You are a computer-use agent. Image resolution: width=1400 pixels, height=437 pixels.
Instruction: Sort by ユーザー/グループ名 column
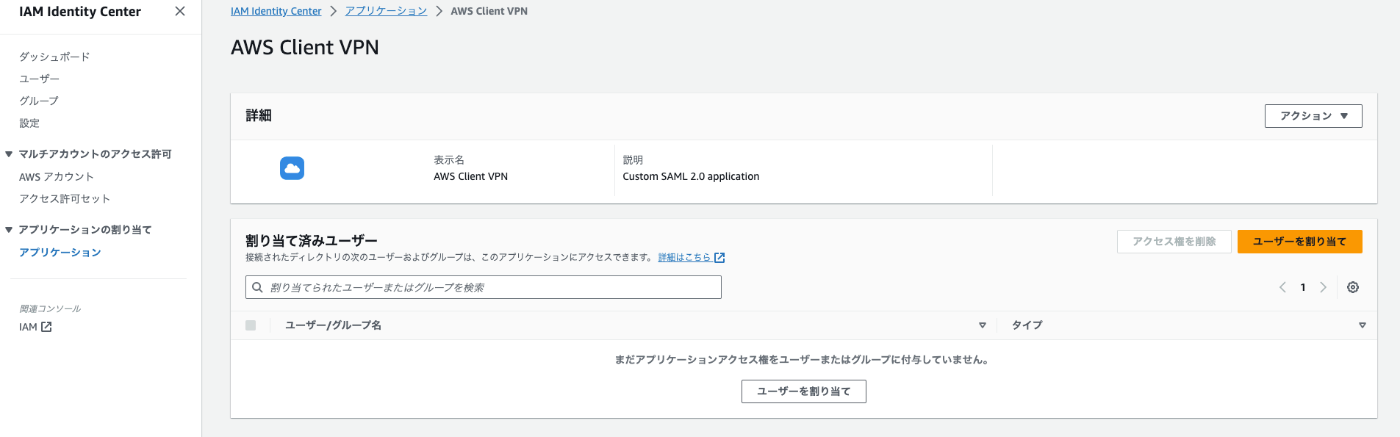tap(982, 326)
